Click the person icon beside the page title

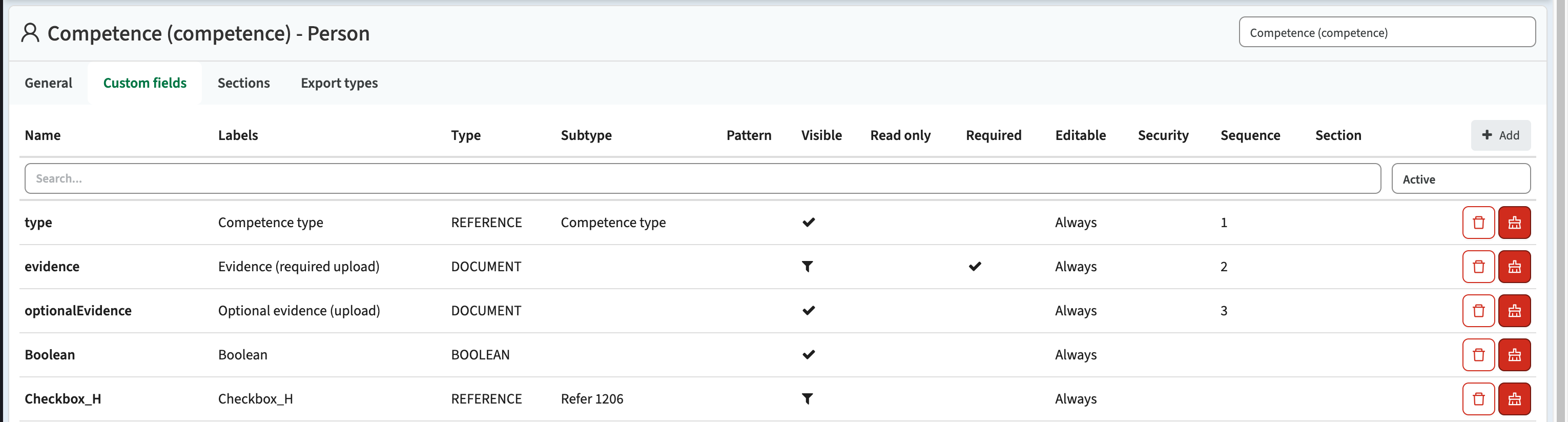pyautogui.click(x=30, y=33)
